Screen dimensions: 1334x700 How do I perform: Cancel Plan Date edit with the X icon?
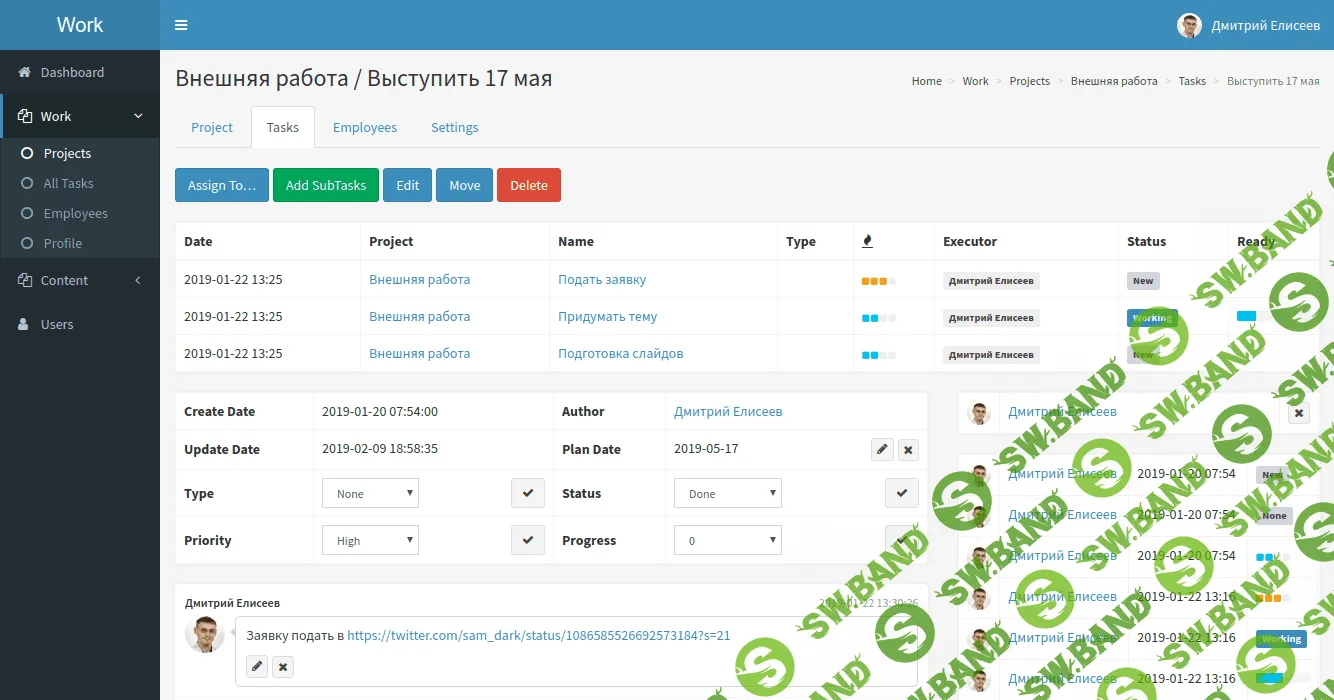pos(907,449)
